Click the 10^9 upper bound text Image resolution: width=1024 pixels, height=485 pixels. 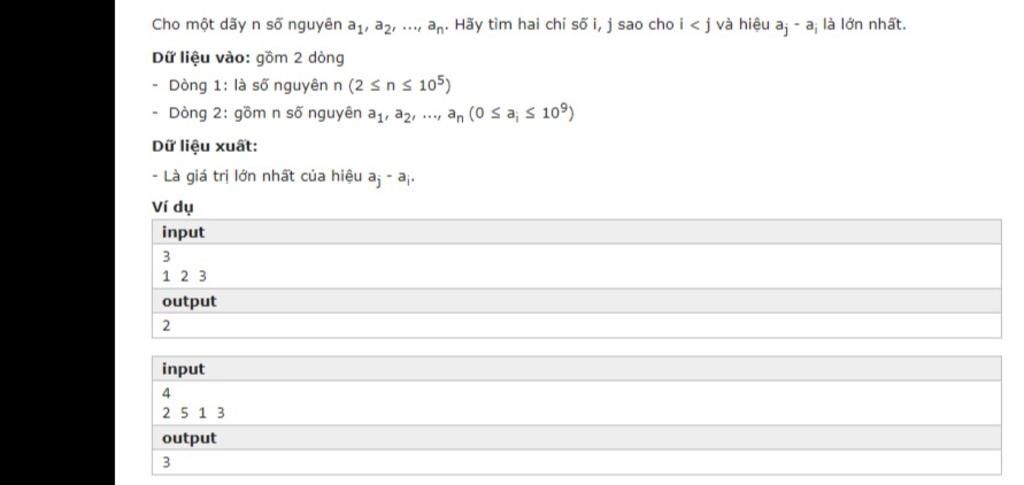[x=555, y=112]
